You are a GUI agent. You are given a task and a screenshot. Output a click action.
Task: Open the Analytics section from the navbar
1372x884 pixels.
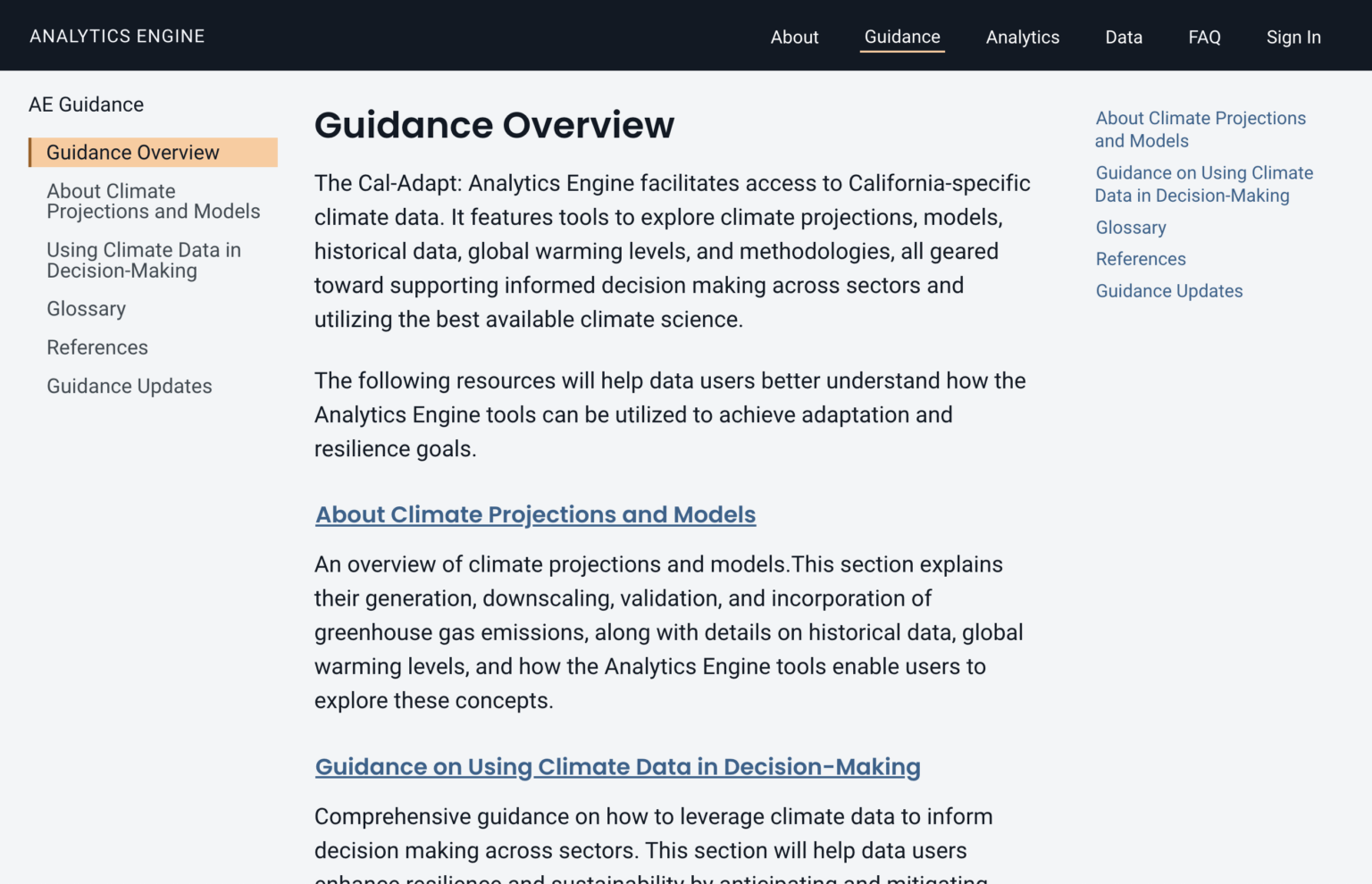(x=1022, y=38)
